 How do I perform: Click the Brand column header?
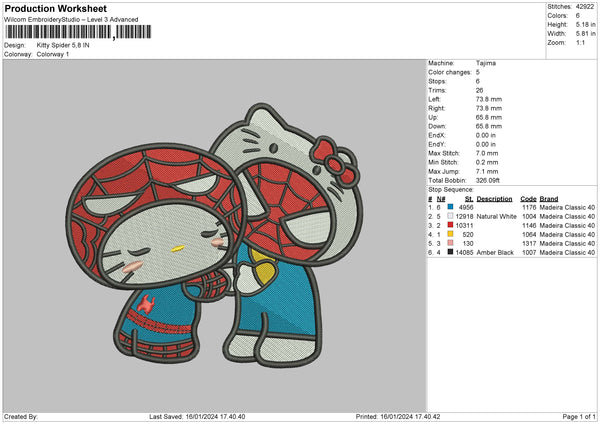click(549, 199)
